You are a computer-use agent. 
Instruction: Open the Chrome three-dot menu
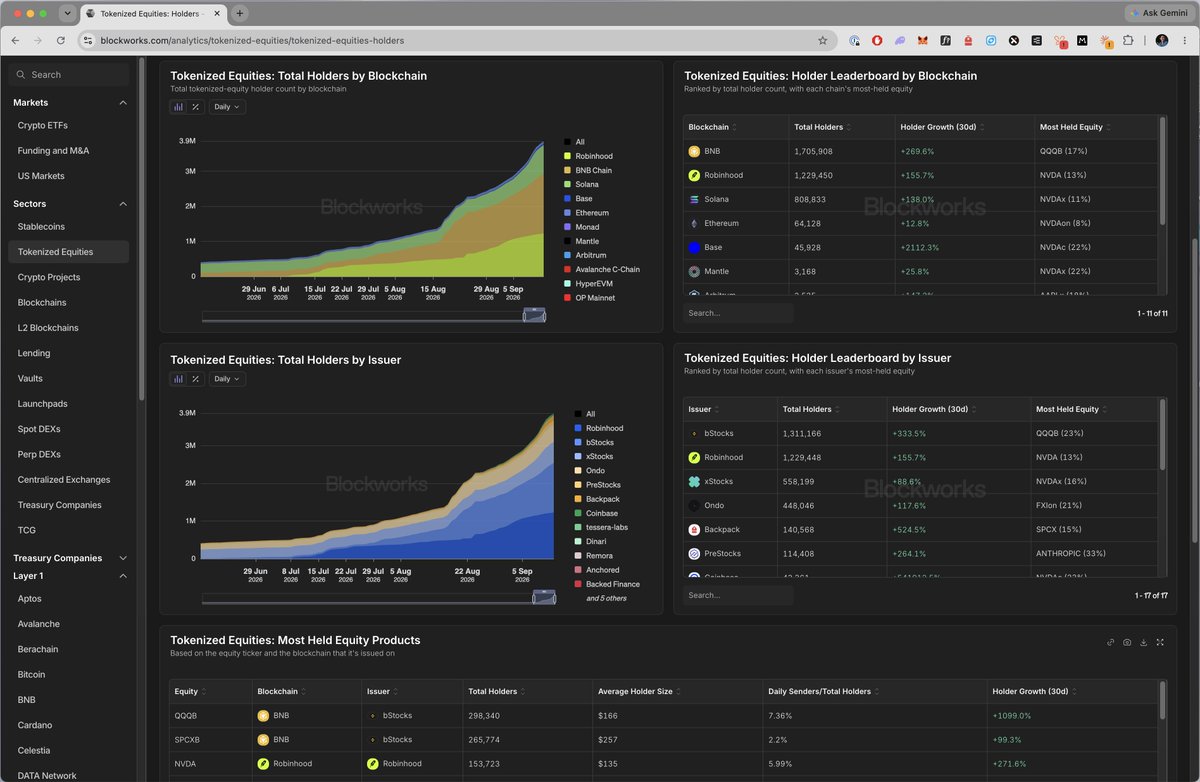[1184, 40]
